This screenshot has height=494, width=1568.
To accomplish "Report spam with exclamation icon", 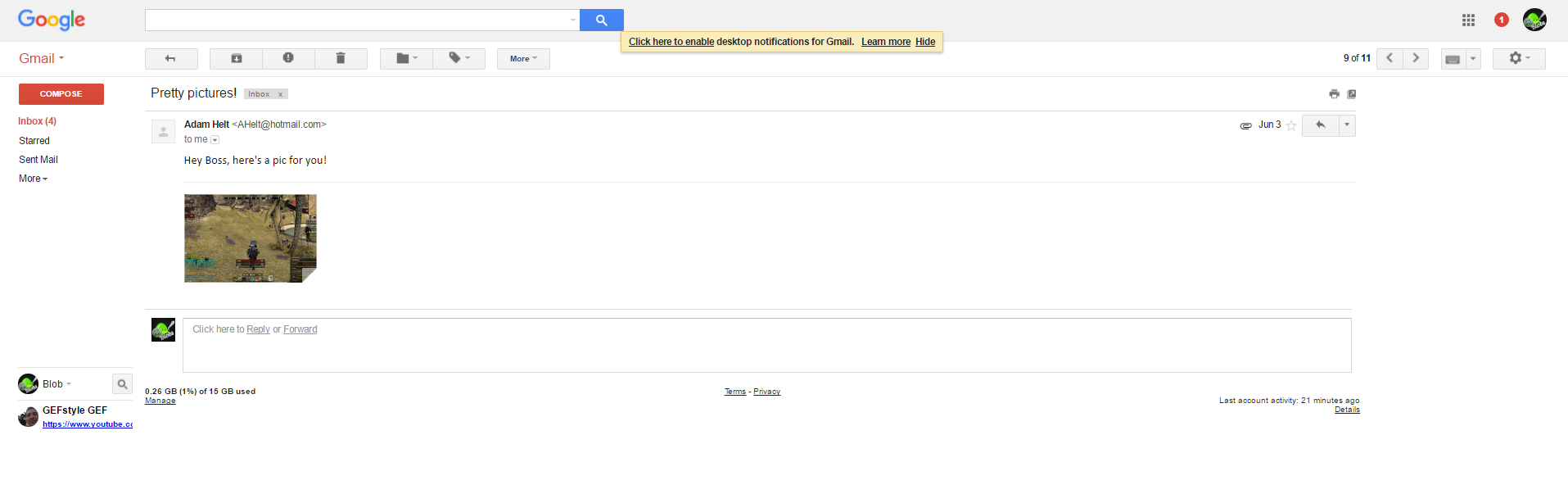I will click(x=288, y=58).
